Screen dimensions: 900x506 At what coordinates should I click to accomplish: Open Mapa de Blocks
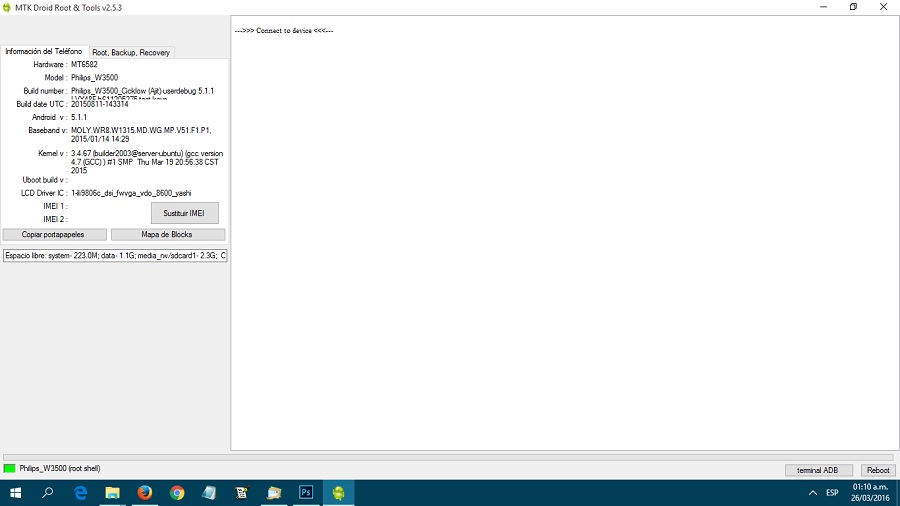[168, 234]
